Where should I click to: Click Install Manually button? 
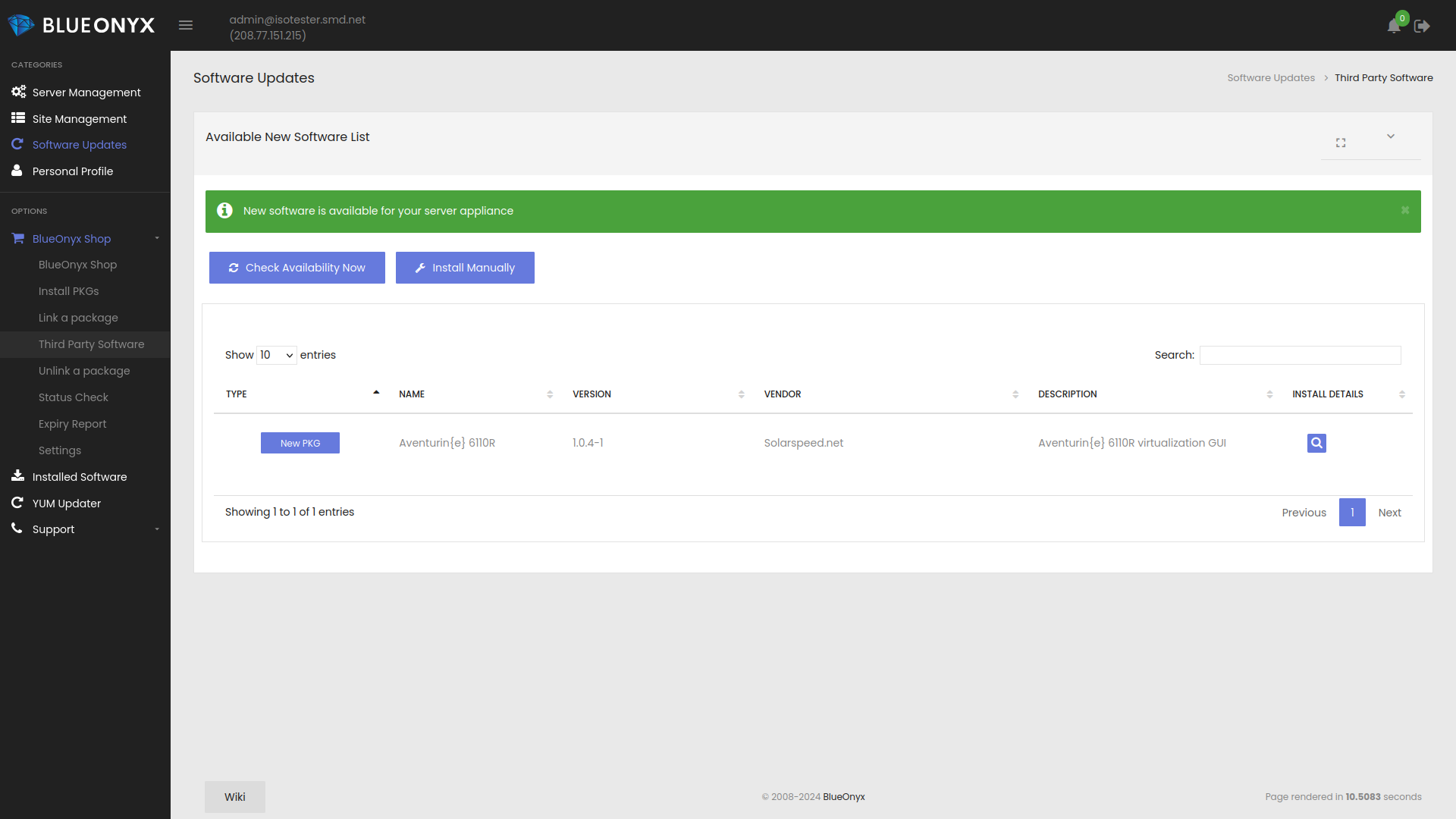click(x=465, y=268)
